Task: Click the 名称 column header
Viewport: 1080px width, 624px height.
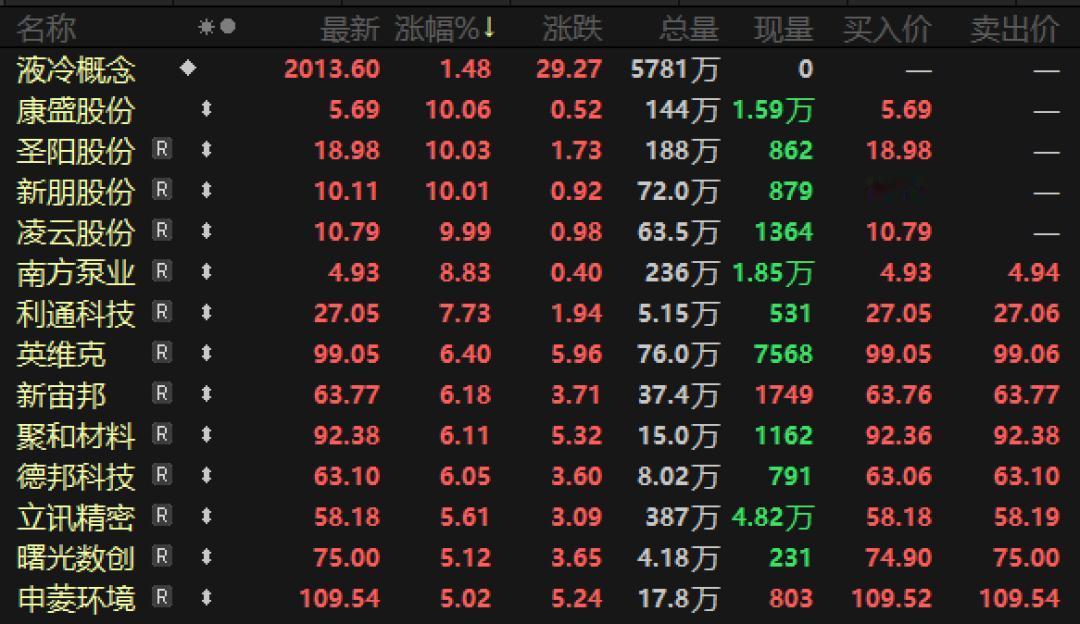Action: (x=46, y=30)
